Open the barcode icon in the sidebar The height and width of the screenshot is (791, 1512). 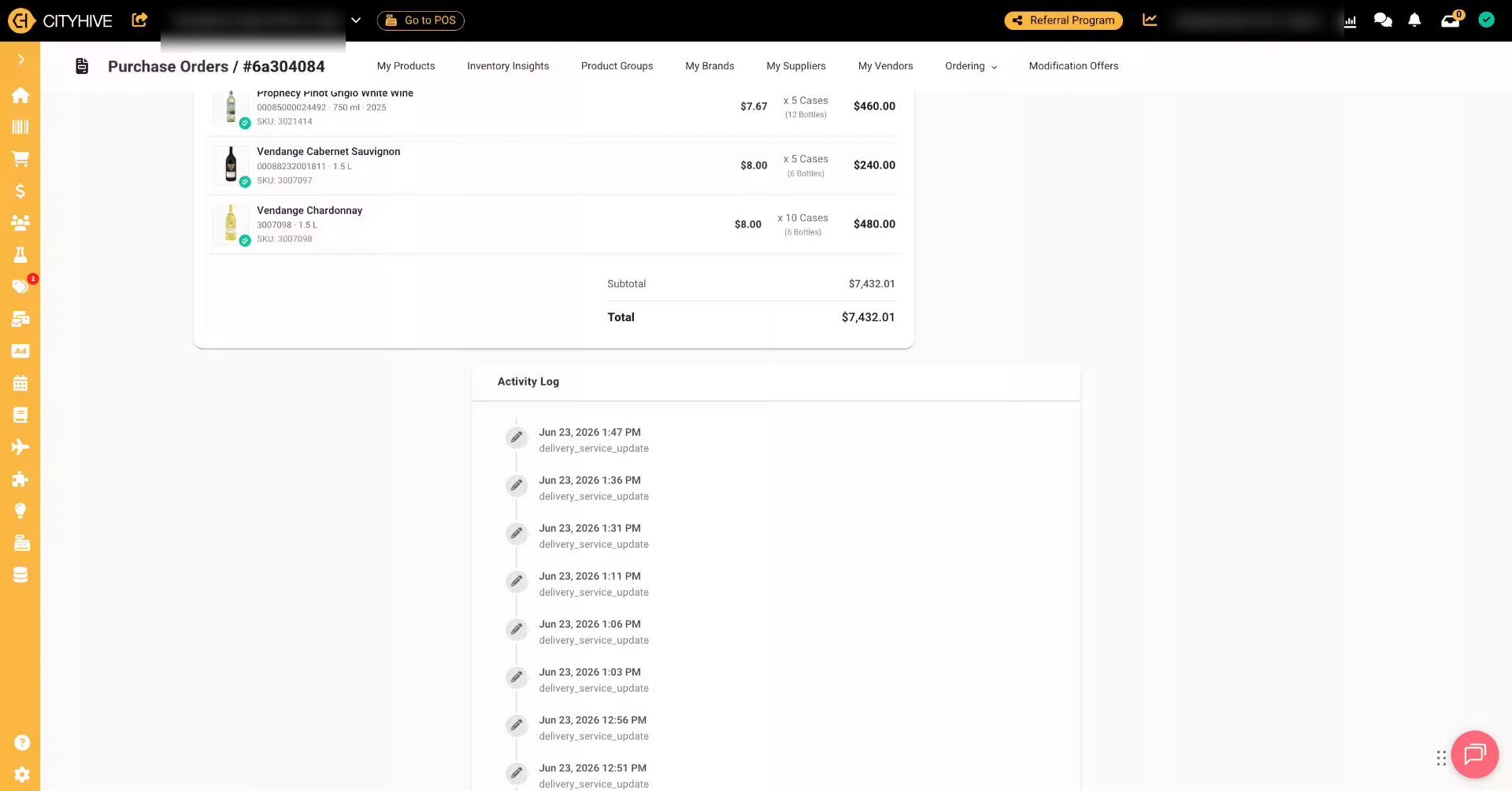20,127
